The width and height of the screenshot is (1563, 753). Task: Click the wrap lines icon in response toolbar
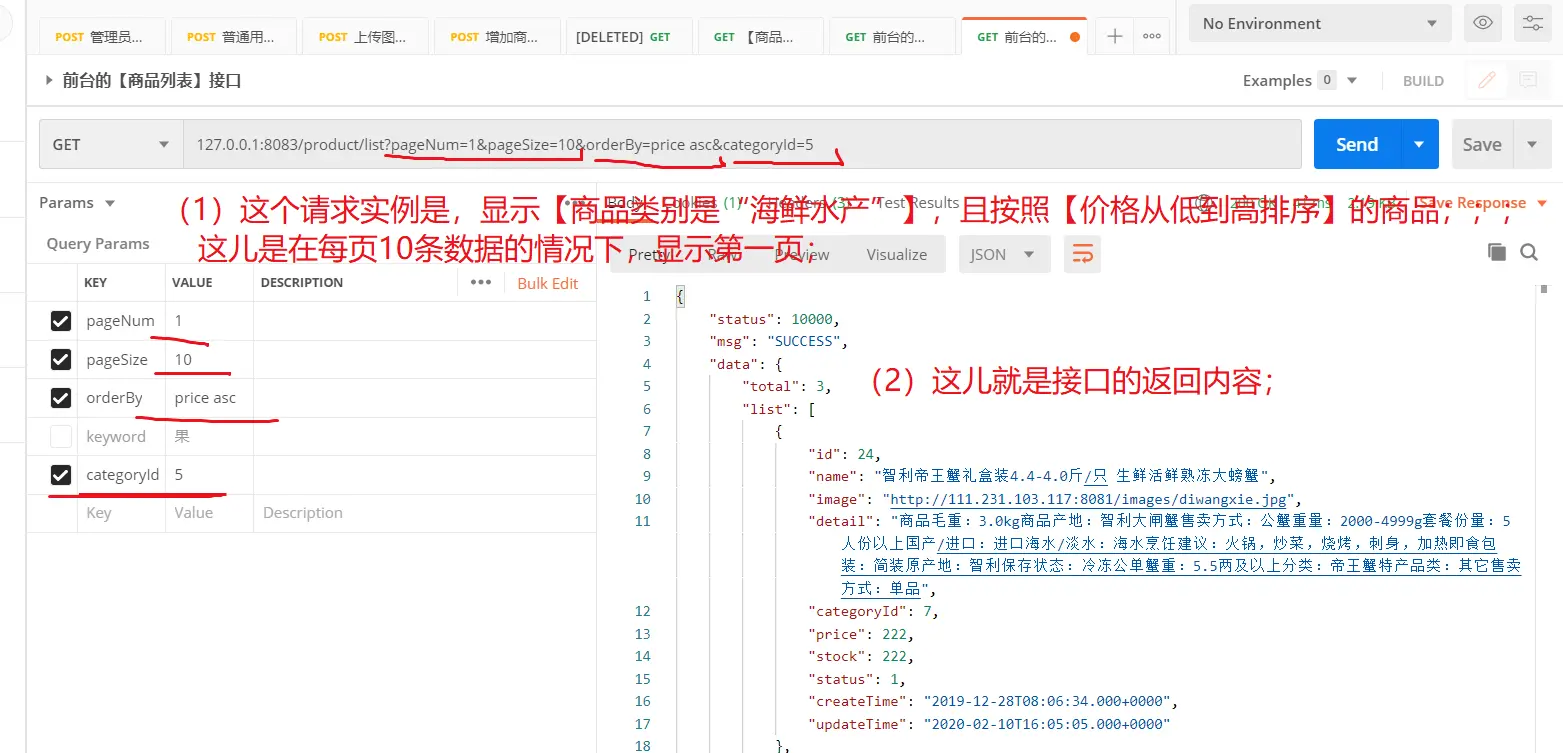point(1082,254)
